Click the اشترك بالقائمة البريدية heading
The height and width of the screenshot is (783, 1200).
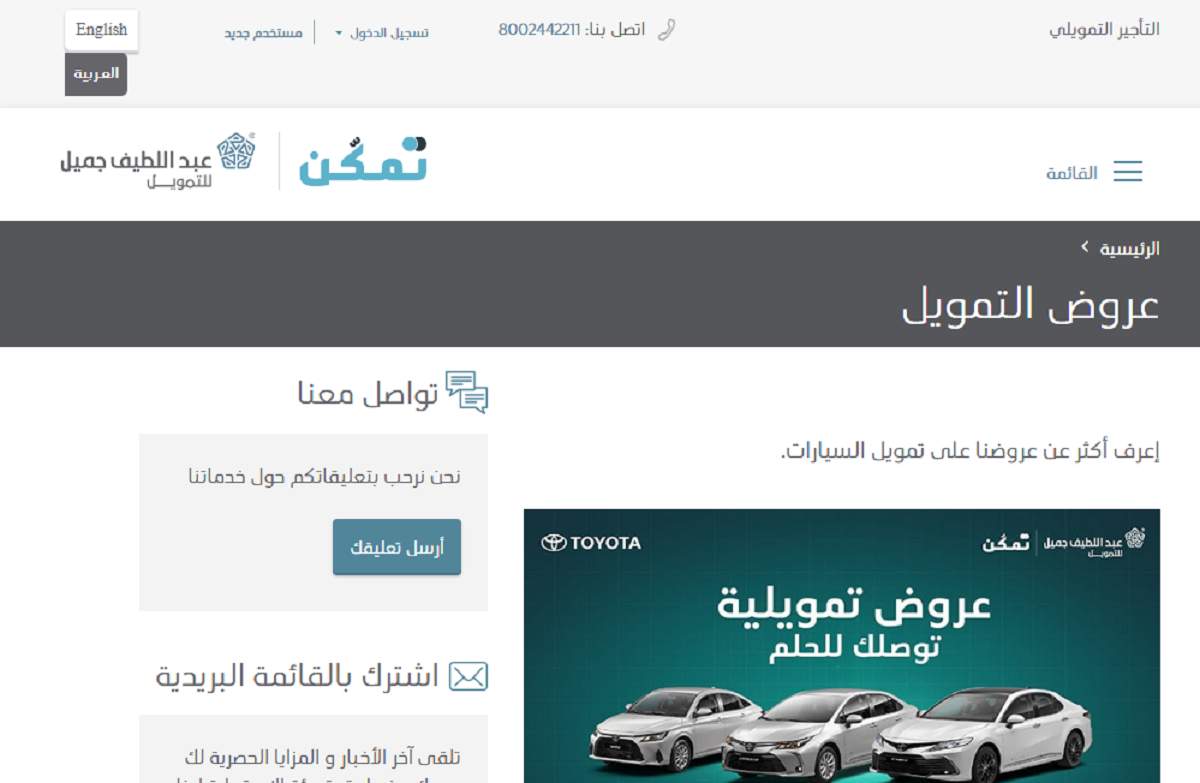tap(297, 677)
